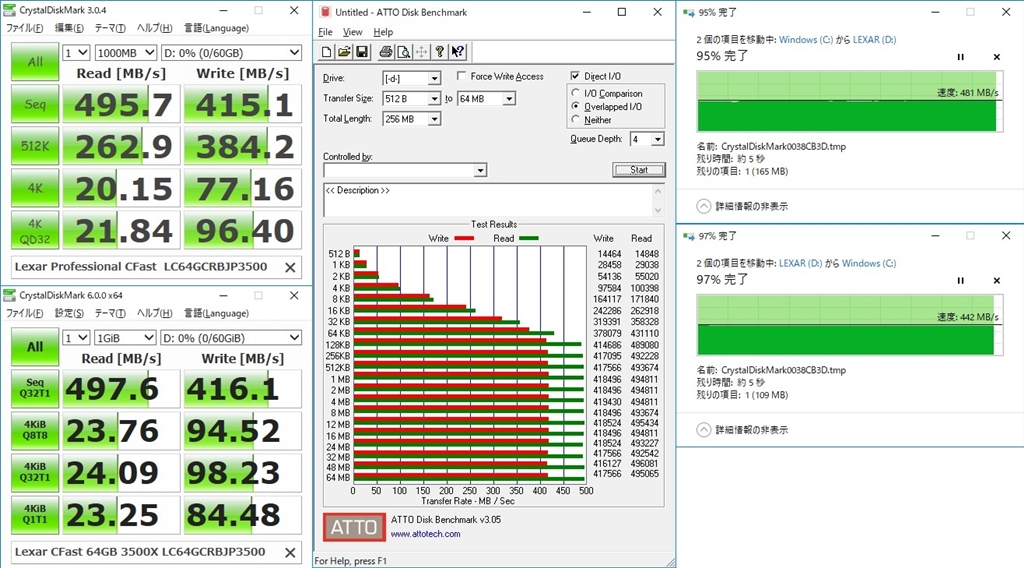
Task: Click the ATTO Disk Benchmark title bar icon
Action: click(325, 12)
